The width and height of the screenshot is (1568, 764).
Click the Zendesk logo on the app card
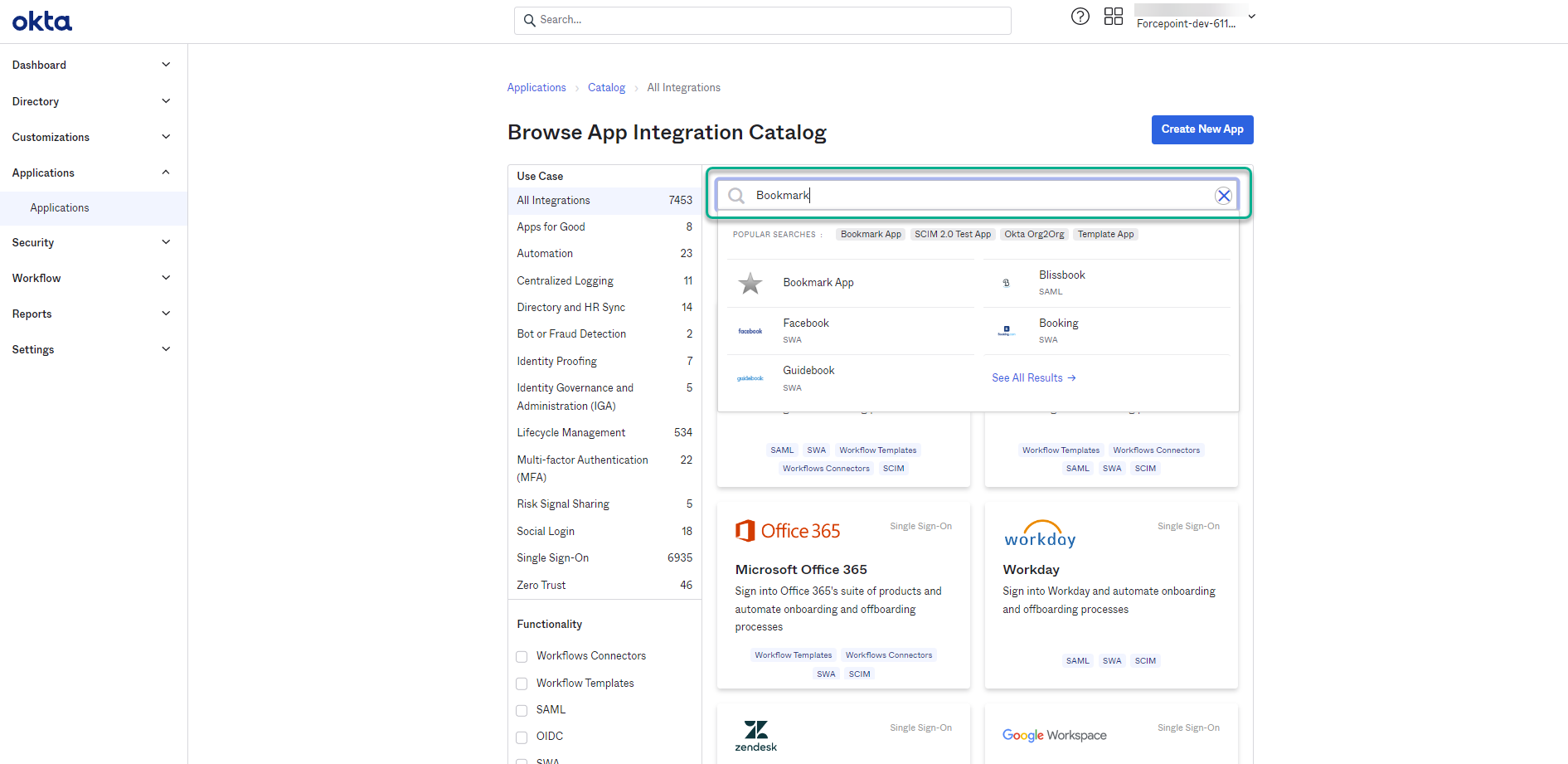[755, 735]
